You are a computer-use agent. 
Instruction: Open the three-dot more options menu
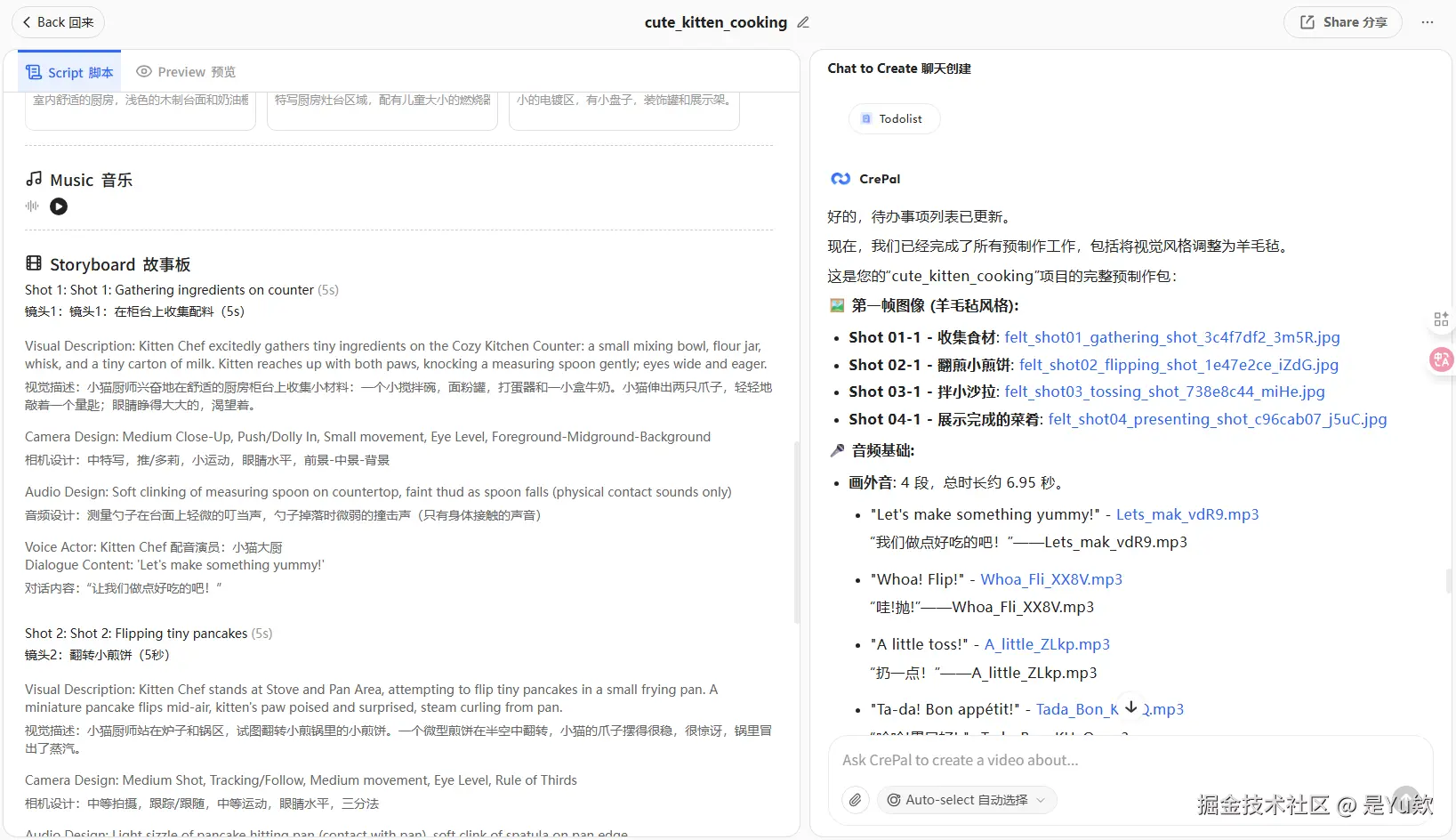1428,22
